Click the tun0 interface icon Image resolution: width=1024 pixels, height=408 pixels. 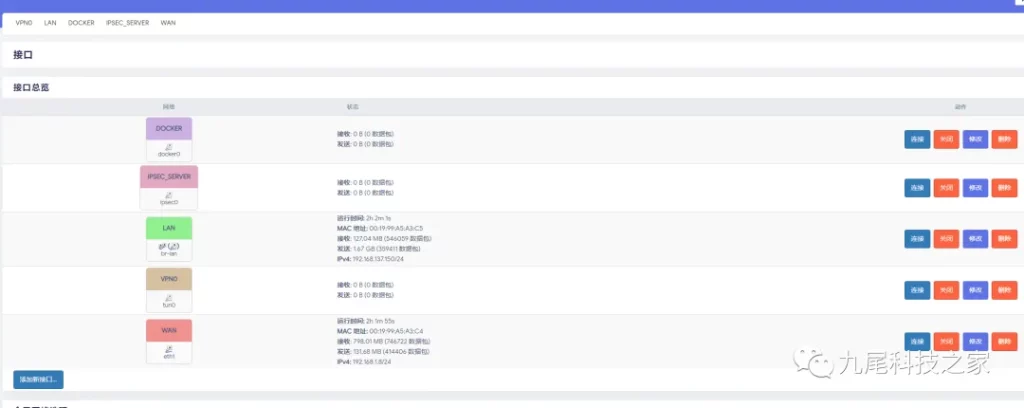168,297
